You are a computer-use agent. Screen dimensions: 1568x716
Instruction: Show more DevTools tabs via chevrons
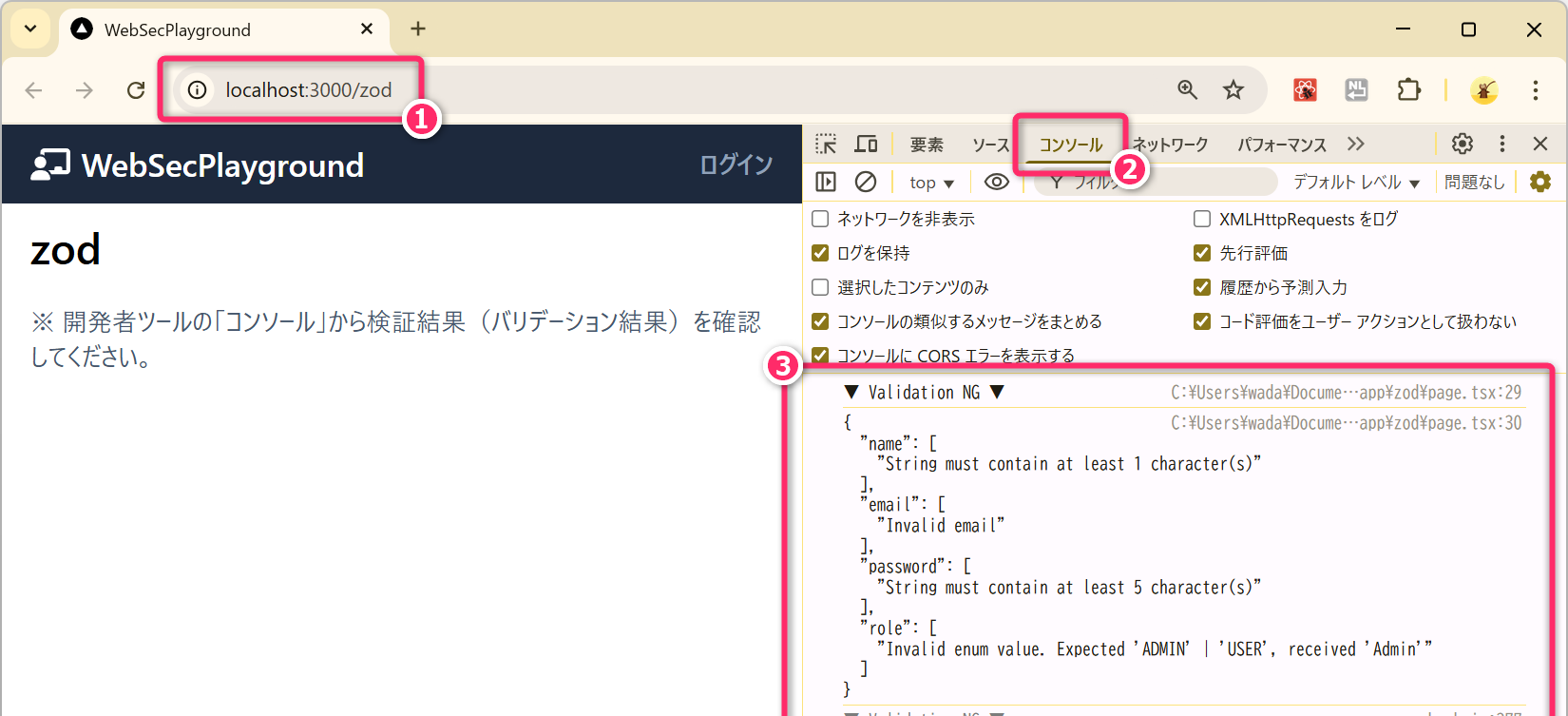(1356, 144)
